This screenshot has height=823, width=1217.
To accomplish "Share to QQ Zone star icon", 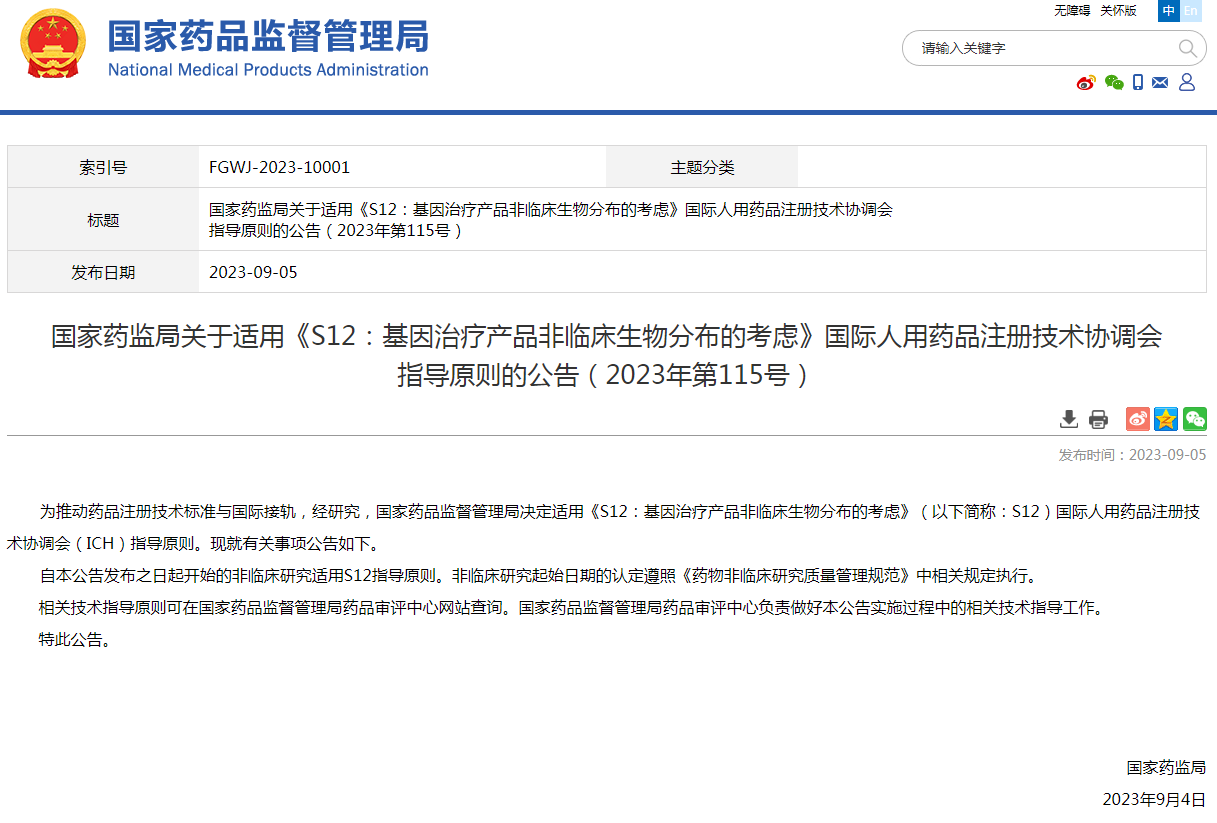I will [x=1166, y=419].
